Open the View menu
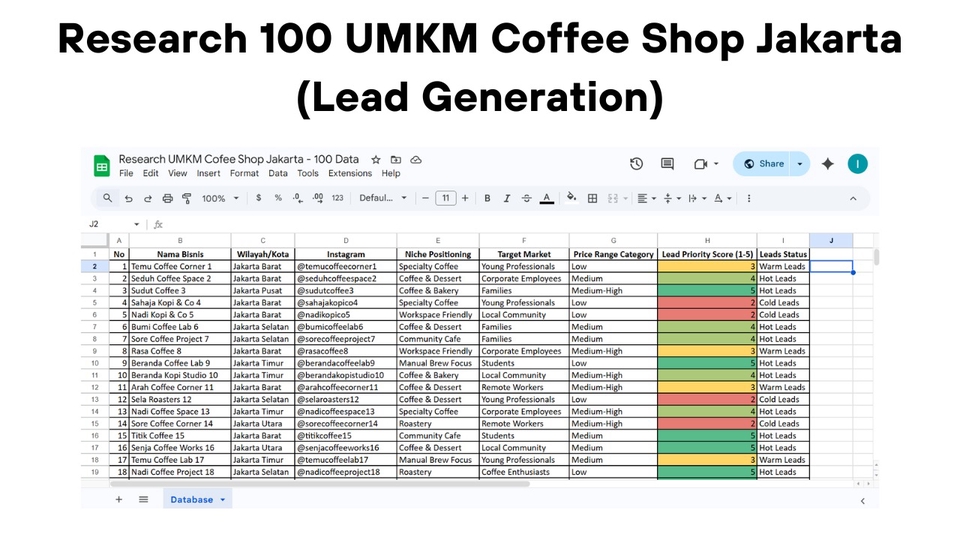 178,173
